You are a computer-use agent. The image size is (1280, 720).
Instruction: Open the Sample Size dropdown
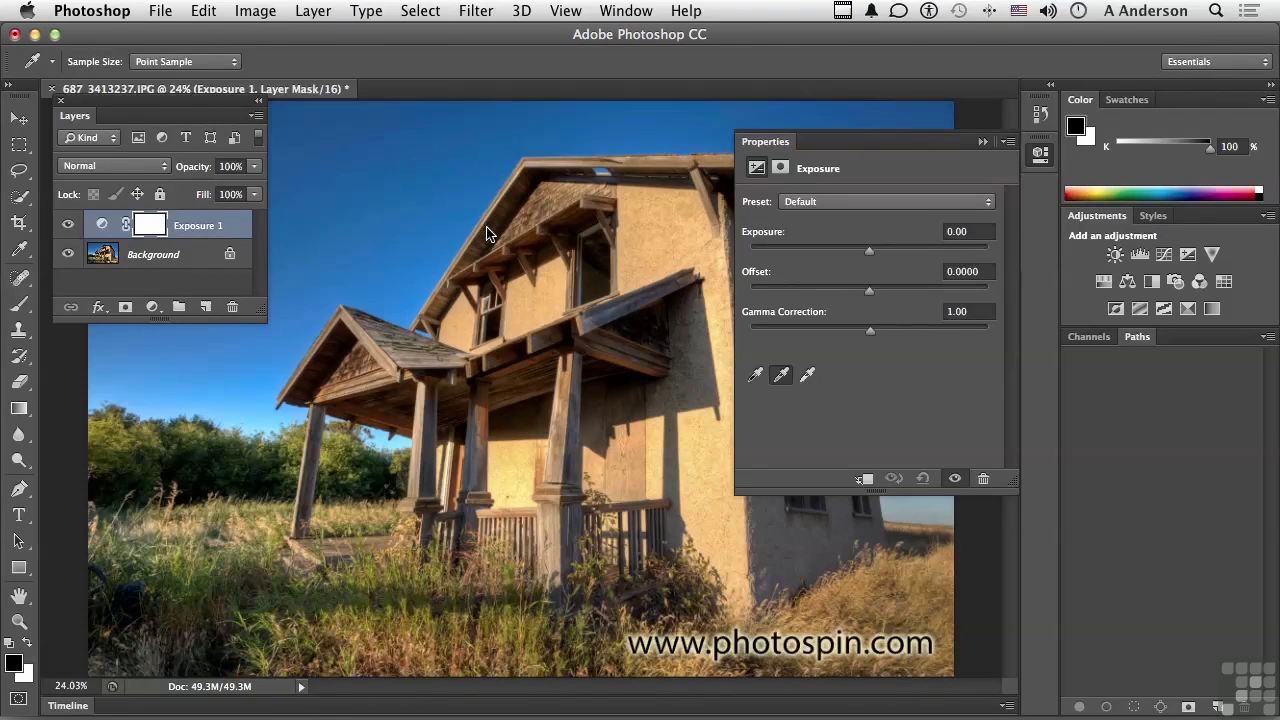[186, 62]
